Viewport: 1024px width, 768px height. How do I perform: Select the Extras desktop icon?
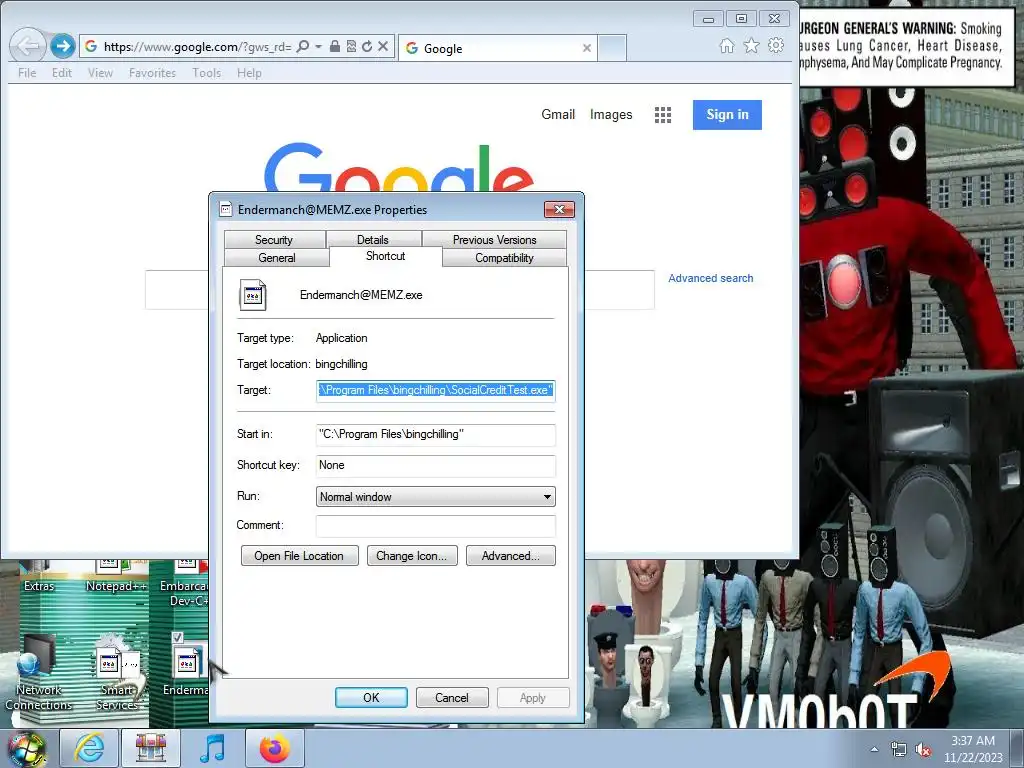pyautogui.click(x=39, y=577)
